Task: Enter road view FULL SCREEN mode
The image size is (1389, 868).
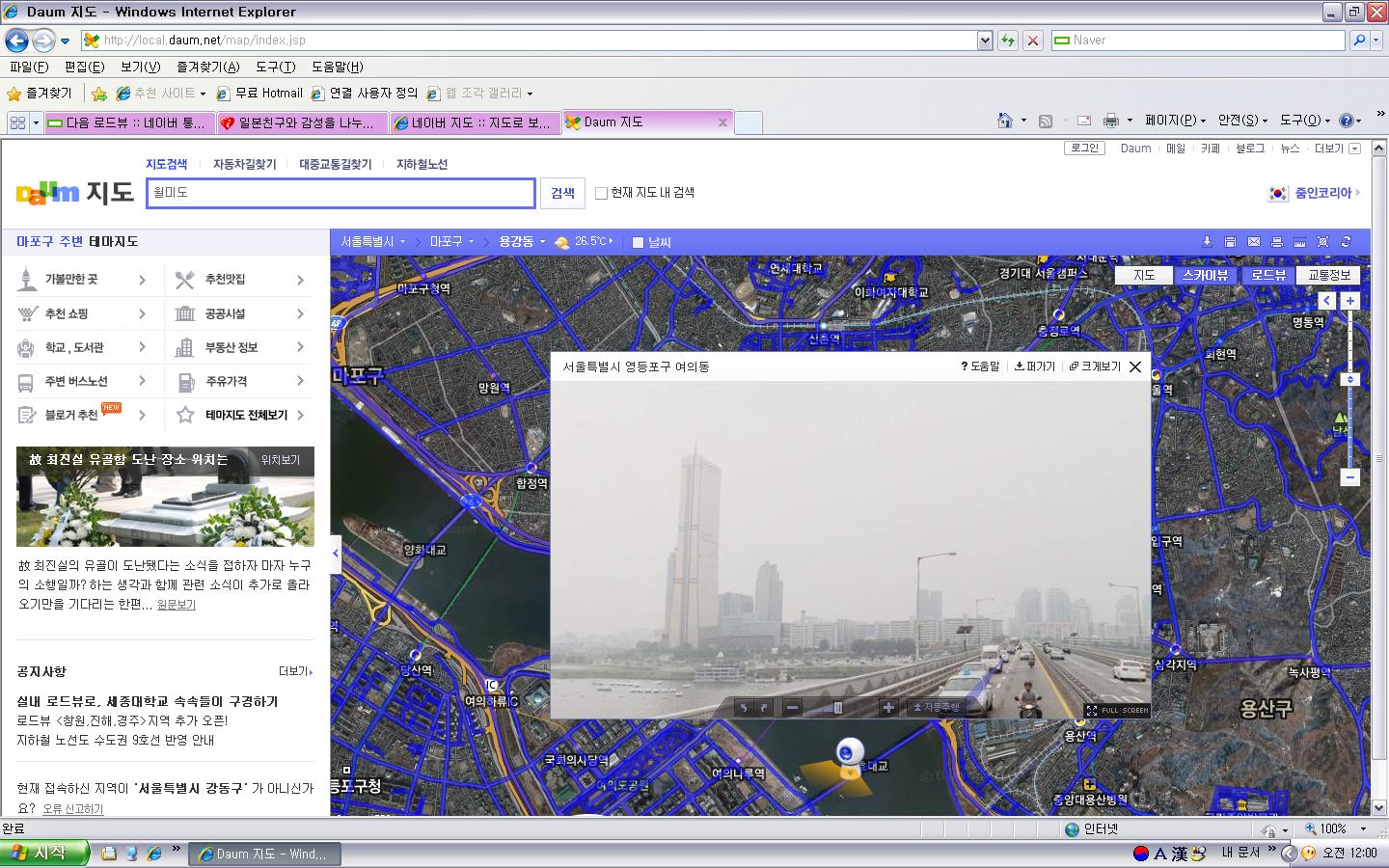Action: tap(1117, 710)
